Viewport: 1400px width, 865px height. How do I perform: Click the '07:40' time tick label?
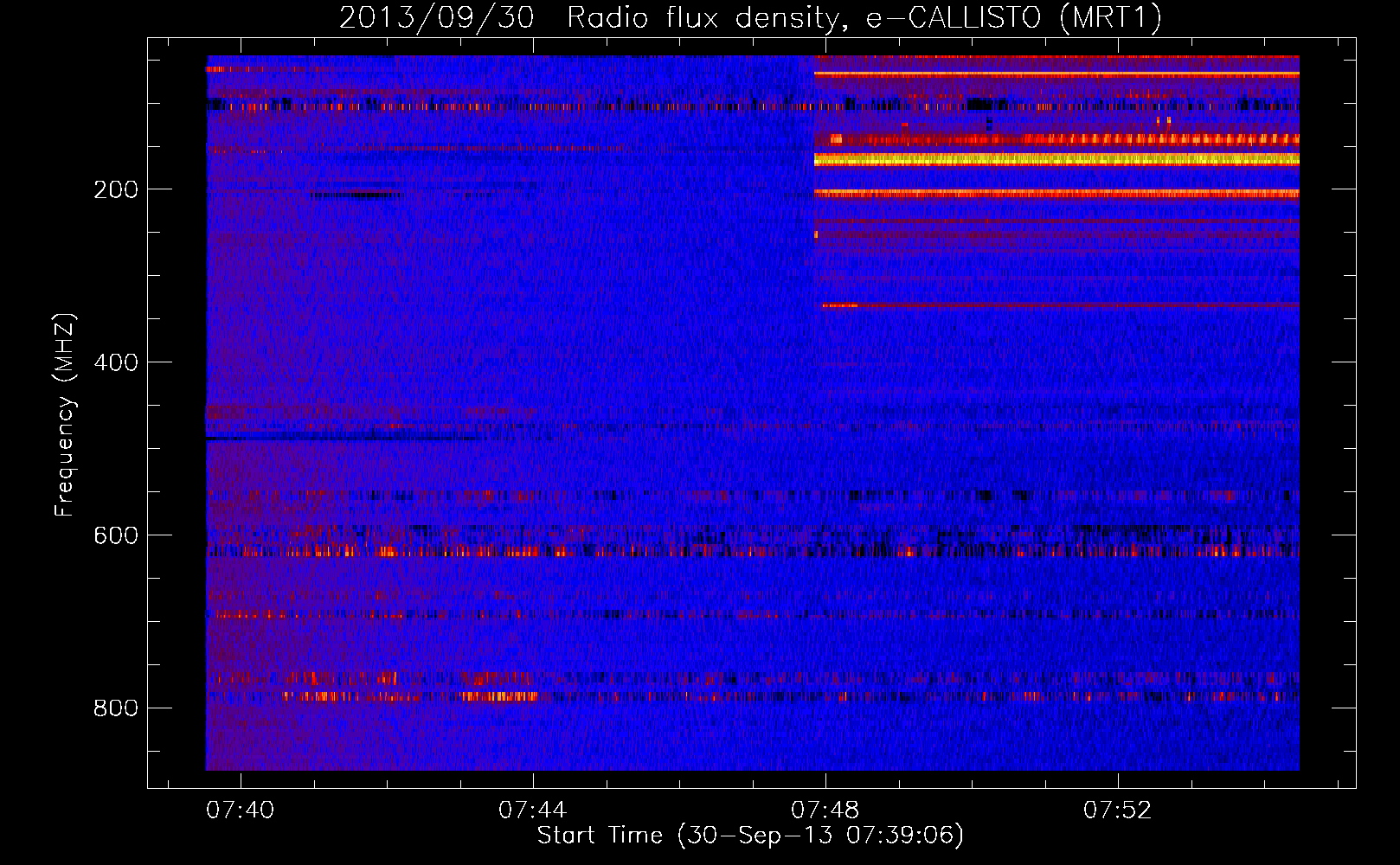[x=241, y=810]
